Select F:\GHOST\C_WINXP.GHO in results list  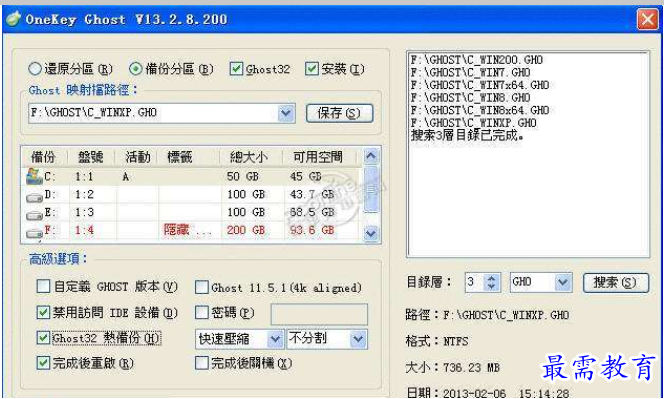(x=473, y=123)
